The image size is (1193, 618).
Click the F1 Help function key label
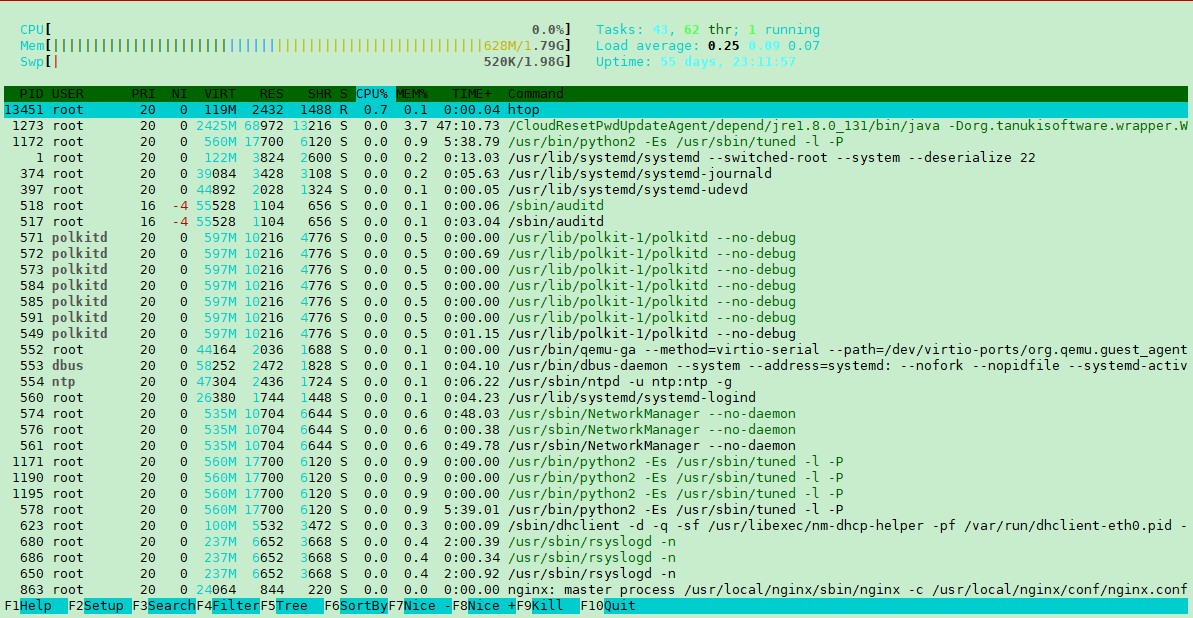pos(26,606)
